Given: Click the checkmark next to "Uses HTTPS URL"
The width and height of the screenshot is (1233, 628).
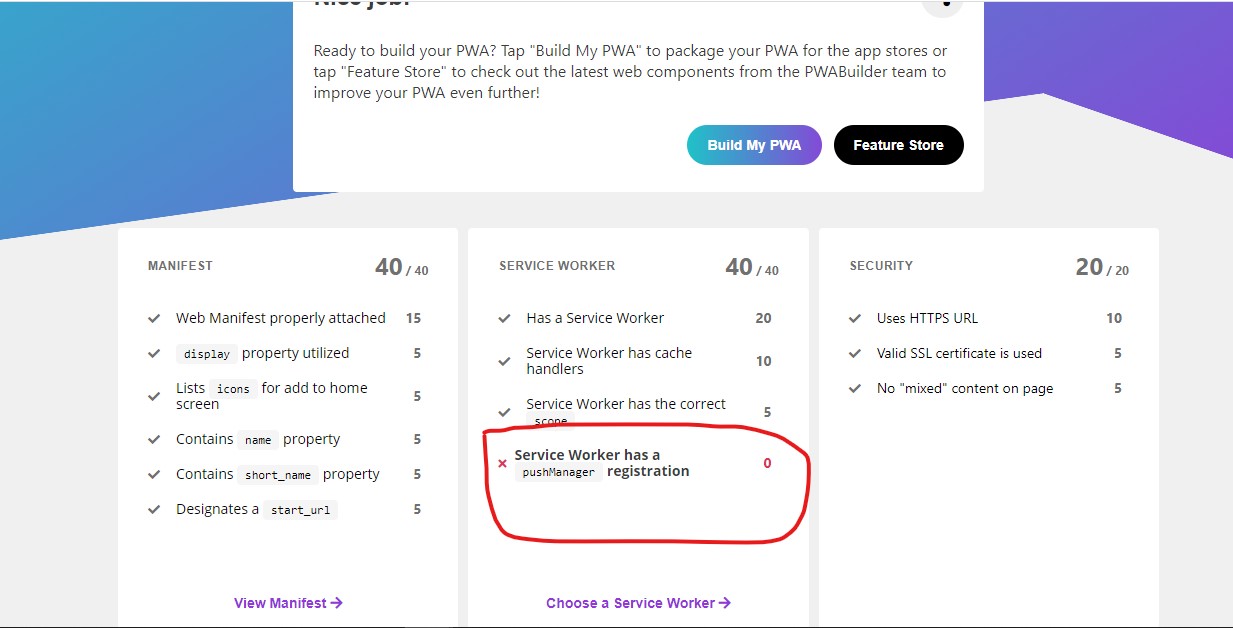Looking at the screenshot, I should (x=855, y=318).
